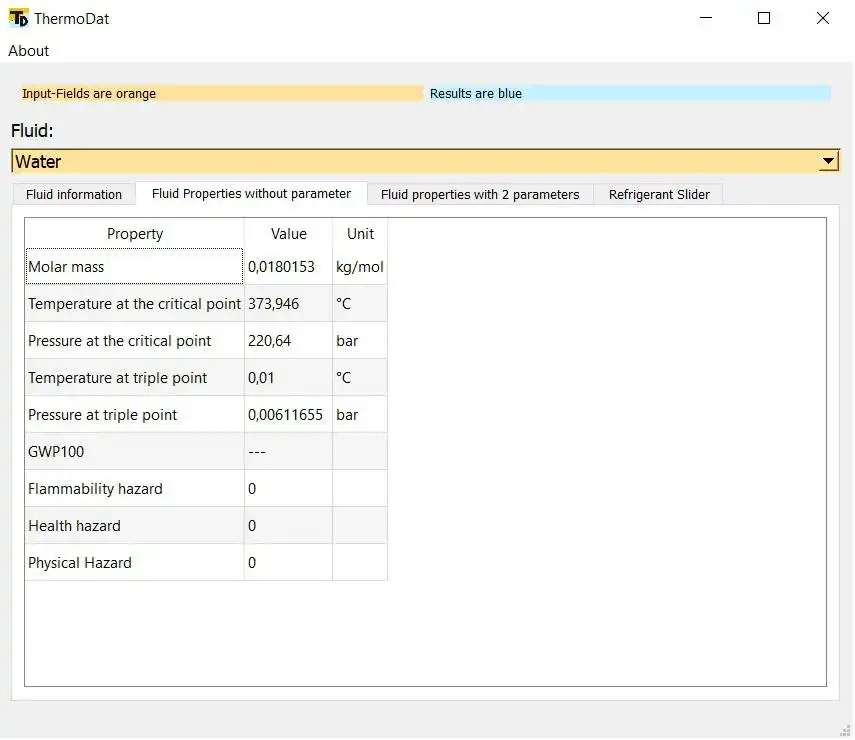855x740 pixels.
Task: Click the Health hazard row
Action: (135, 525)
